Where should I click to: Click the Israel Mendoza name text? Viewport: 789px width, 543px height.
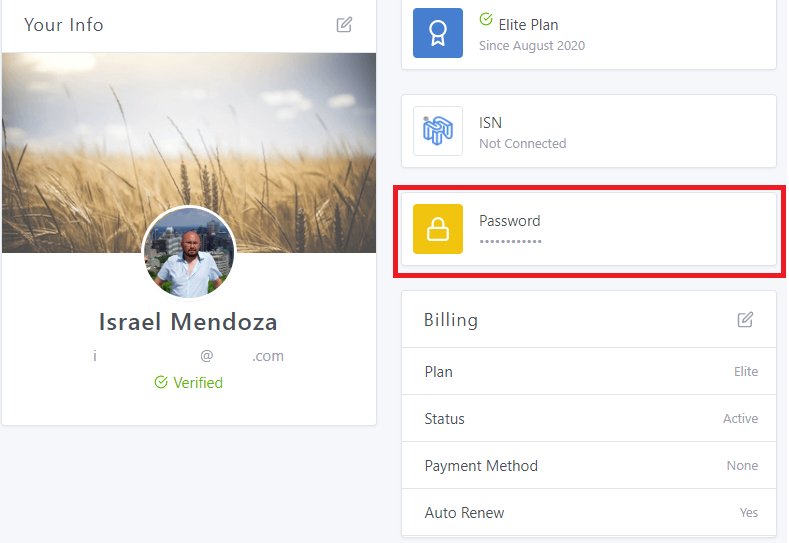188,322
